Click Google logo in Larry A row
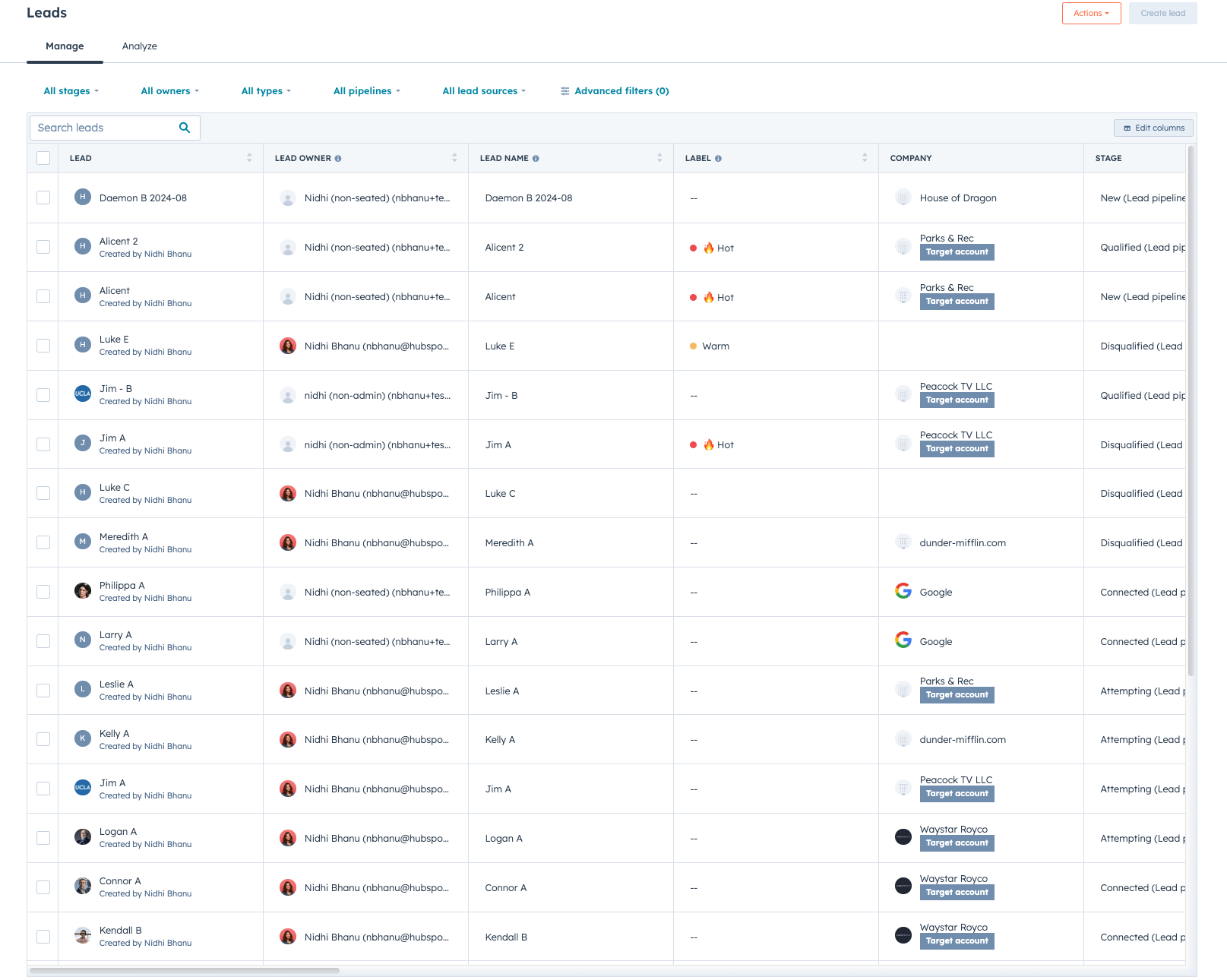 point(903,640)
